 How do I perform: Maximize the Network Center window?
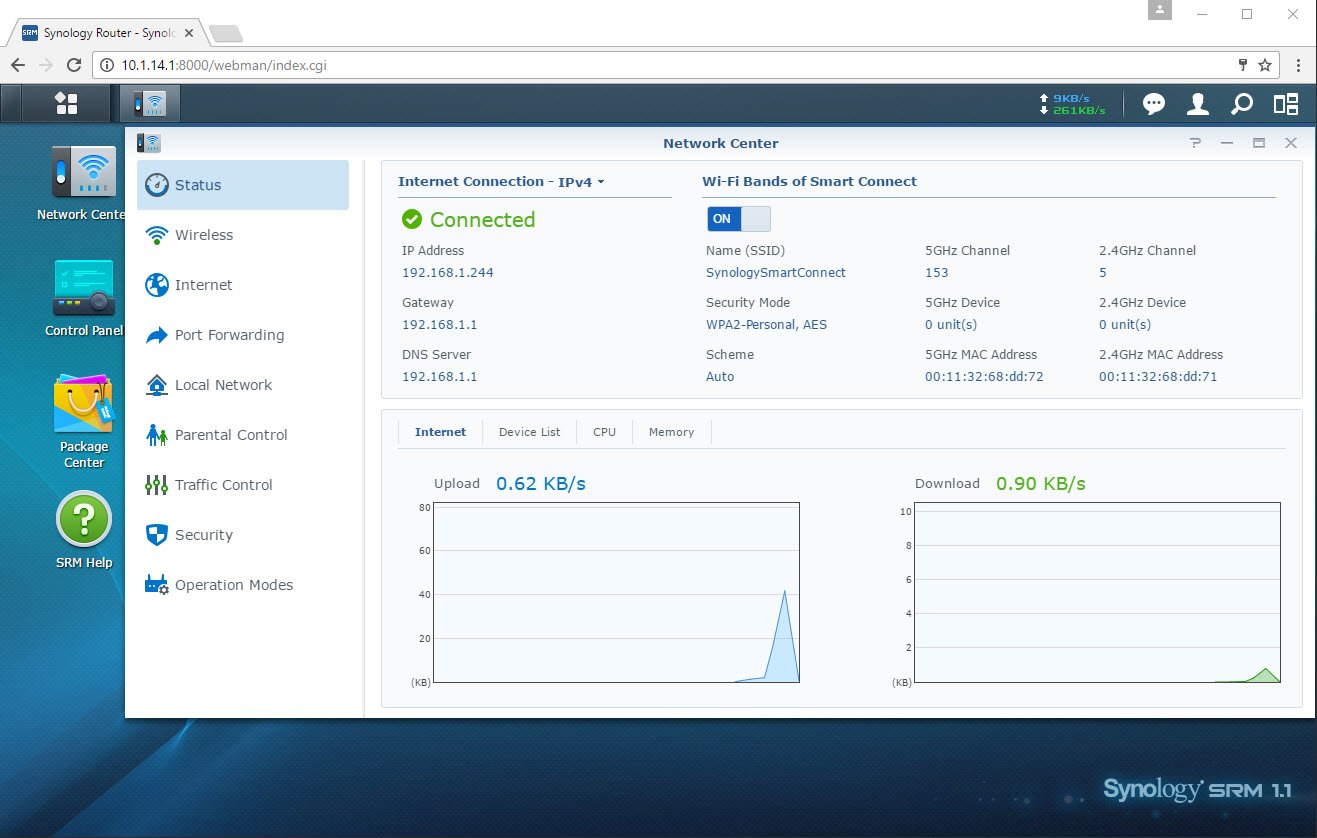tap(1259, 143)
